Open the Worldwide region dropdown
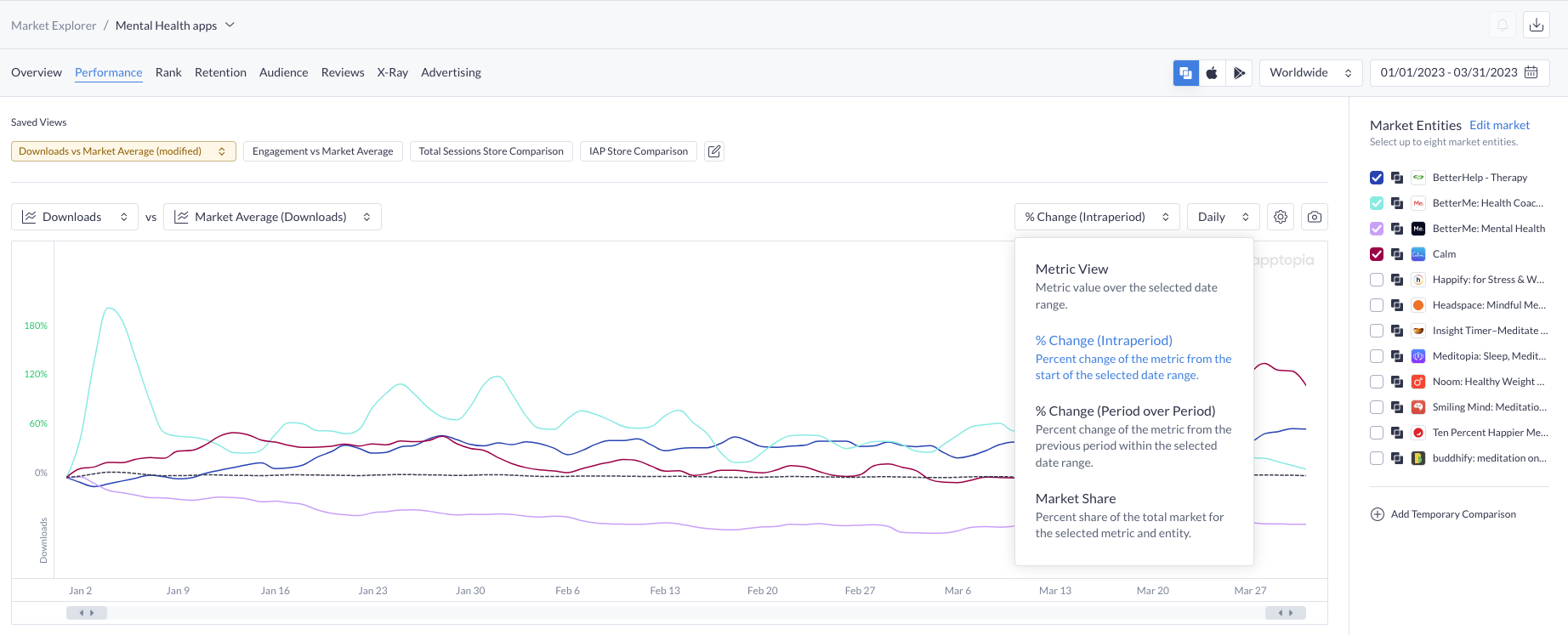 tap(1310, 73)
